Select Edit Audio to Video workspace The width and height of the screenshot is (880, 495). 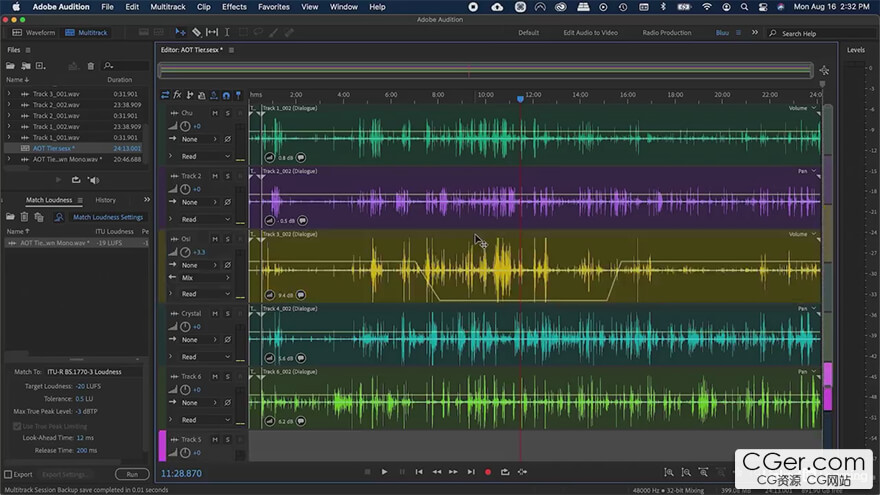[x=590, y=33]
